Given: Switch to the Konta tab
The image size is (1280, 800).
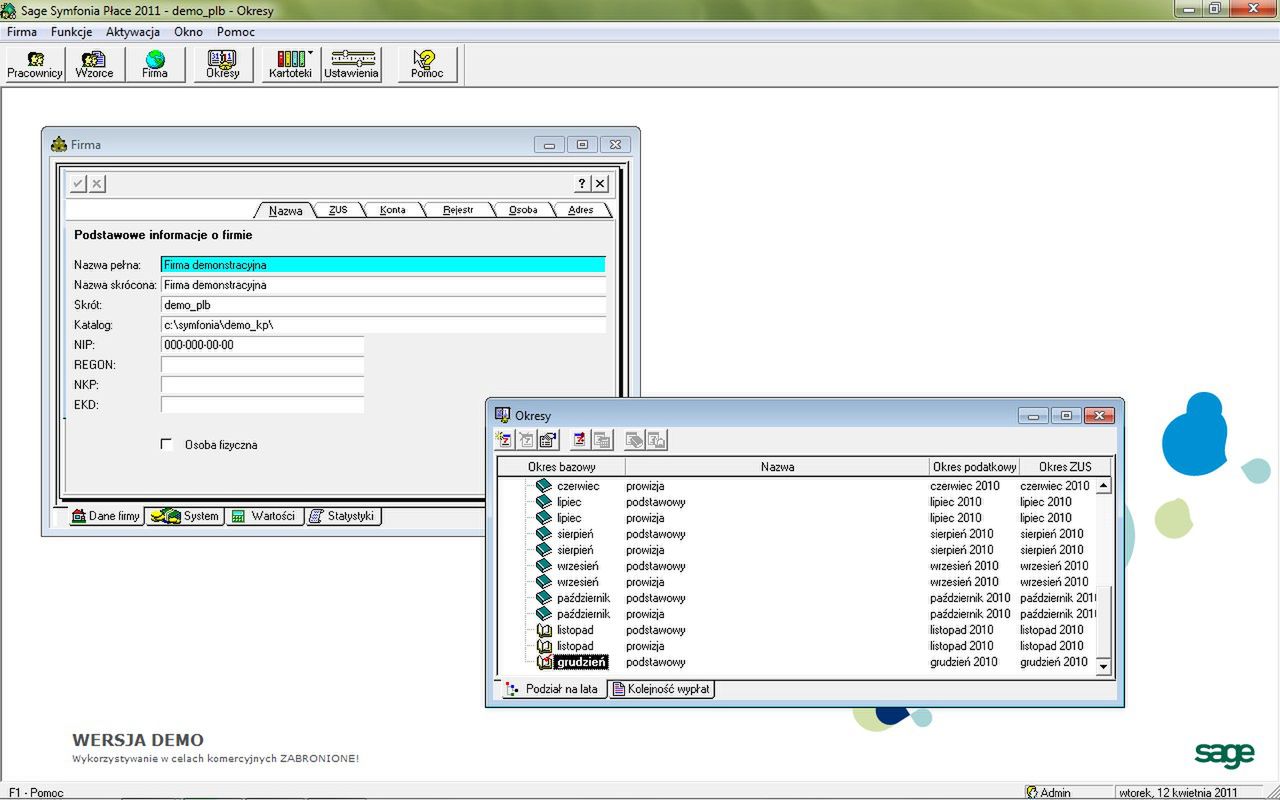Looking at the screenshot, I should [392, 210].
